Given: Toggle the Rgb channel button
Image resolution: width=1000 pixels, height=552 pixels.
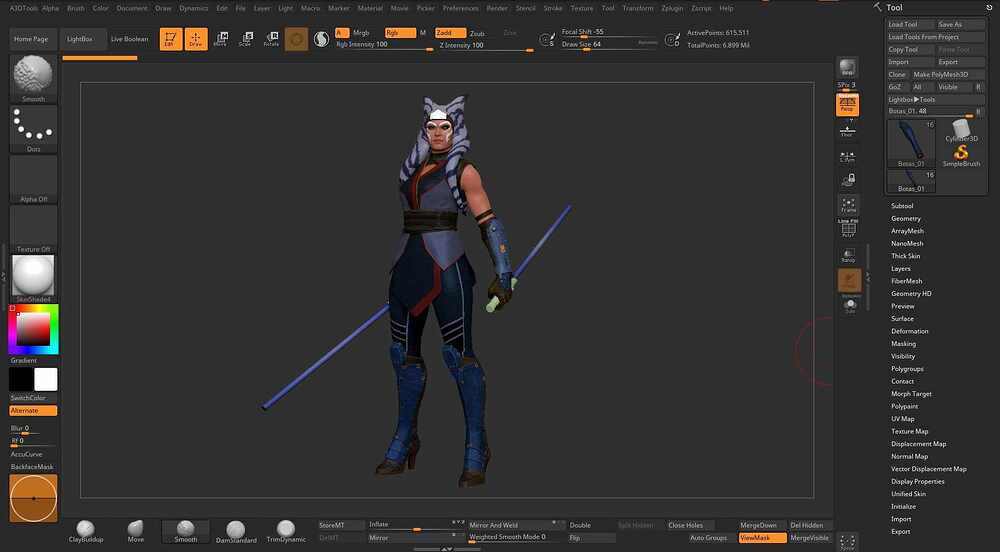Looking at the screenshot, I should coord(400,33).
